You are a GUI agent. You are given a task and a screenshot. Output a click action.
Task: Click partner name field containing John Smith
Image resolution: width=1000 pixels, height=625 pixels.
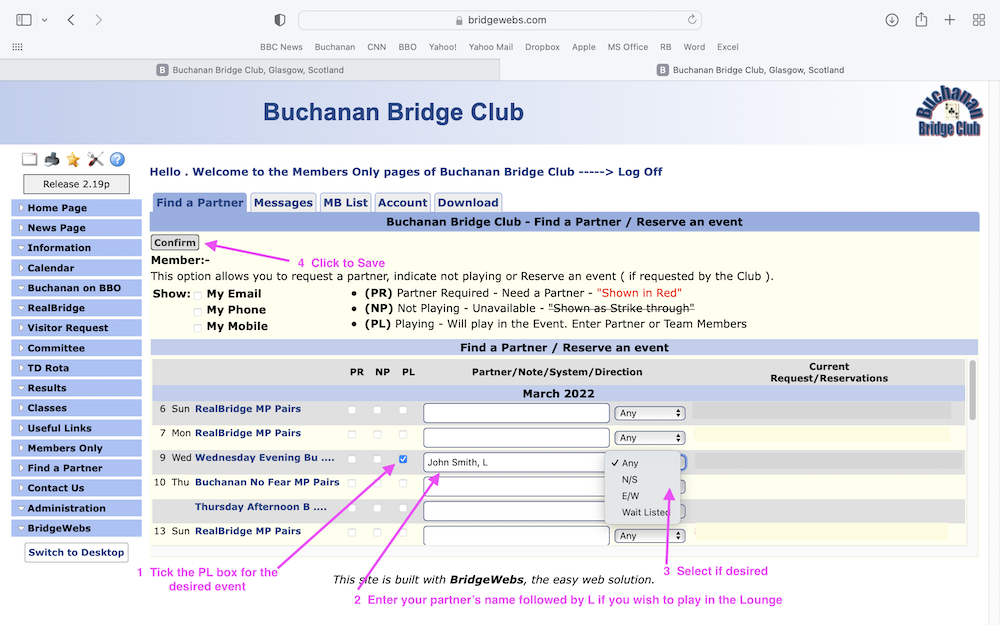click(514, 463)
